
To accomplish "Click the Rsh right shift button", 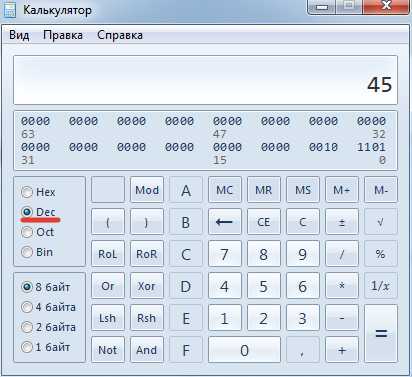I will click(x=147, y=318).
